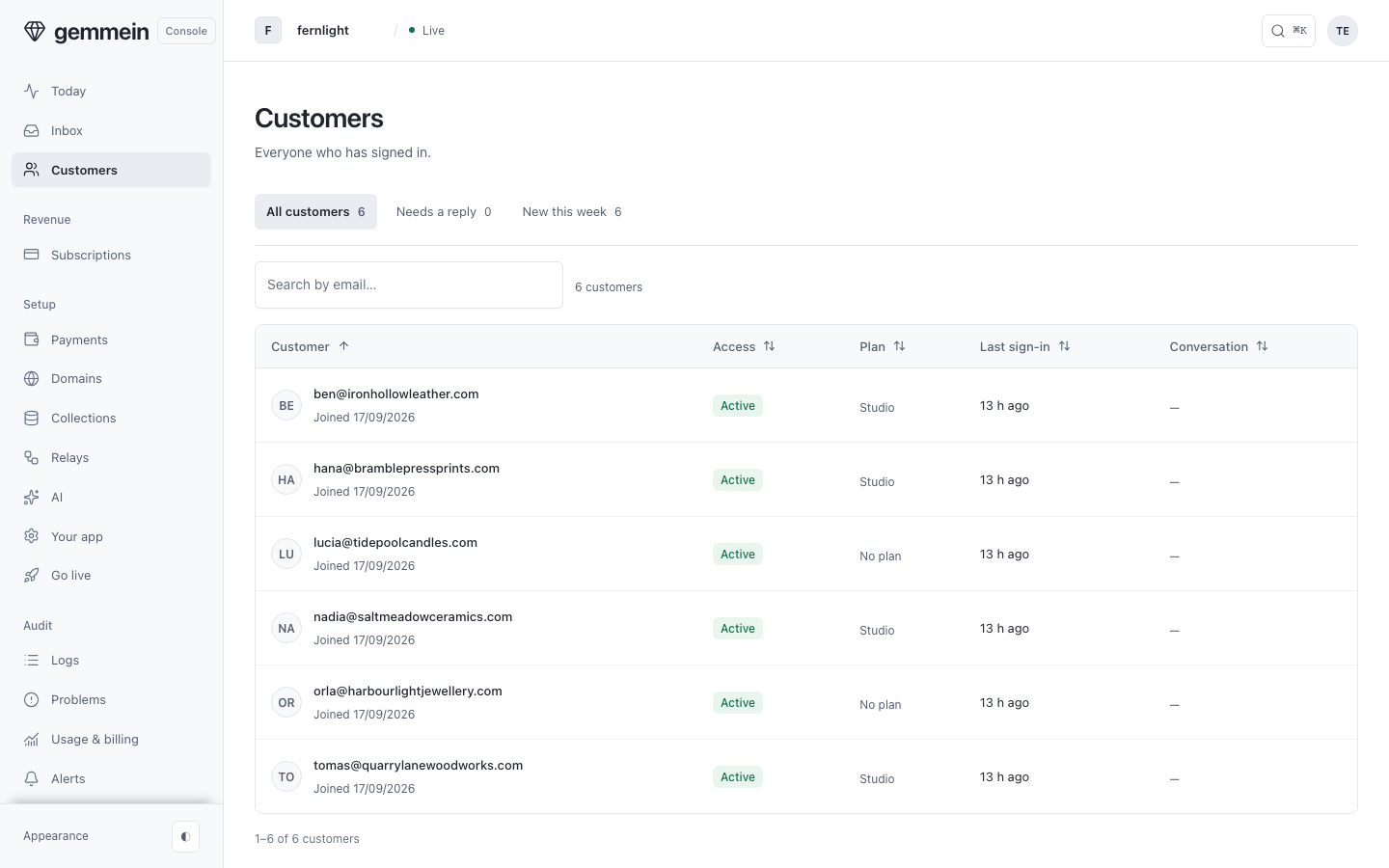Open the TE user avatar menu
Image resolution: width=1389 pixels, height=868 pixels.
click(x=1343, y=31)
